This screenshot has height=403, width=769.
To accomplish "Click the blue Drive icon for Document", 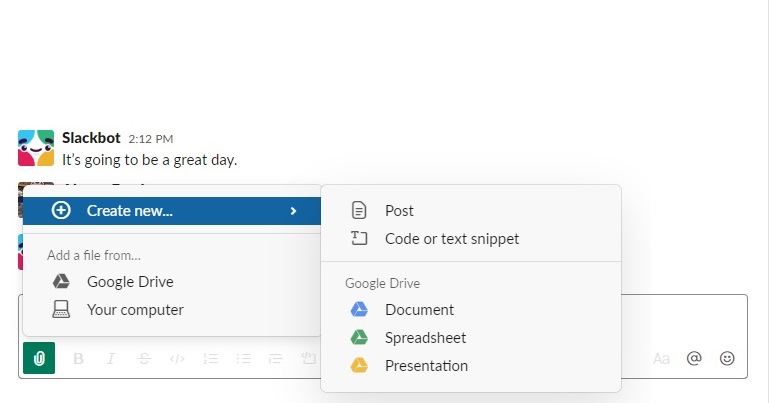I will (x=359, y=309).
